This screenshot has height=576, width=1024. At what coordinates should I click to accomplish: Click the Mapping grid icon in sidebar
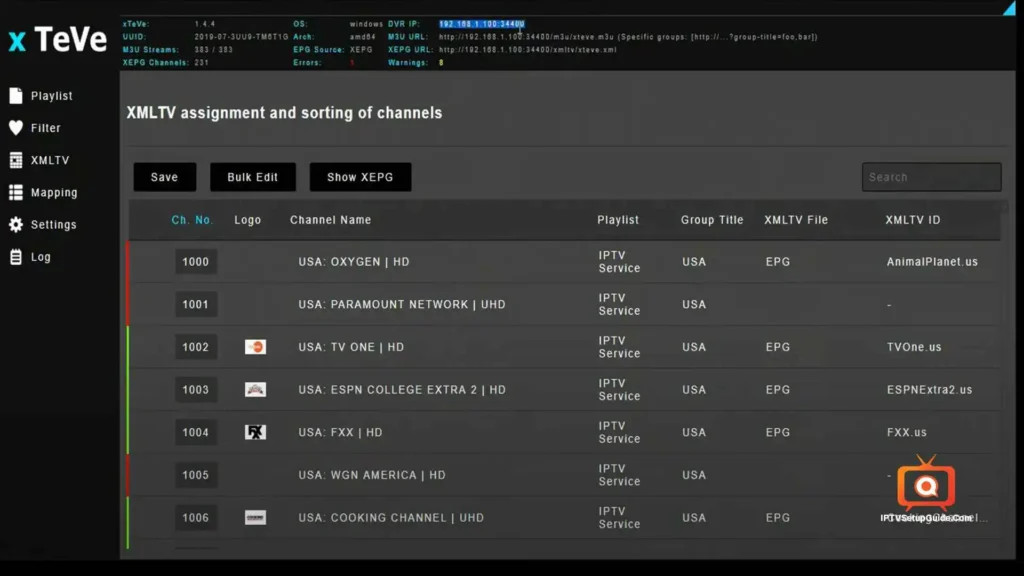tap(14, 192)
